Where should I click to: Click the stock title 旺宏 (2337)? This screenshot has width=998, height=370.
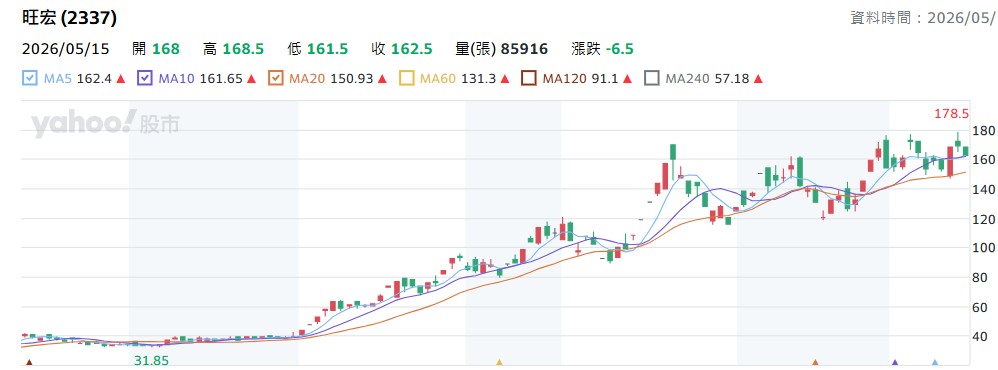69,18
